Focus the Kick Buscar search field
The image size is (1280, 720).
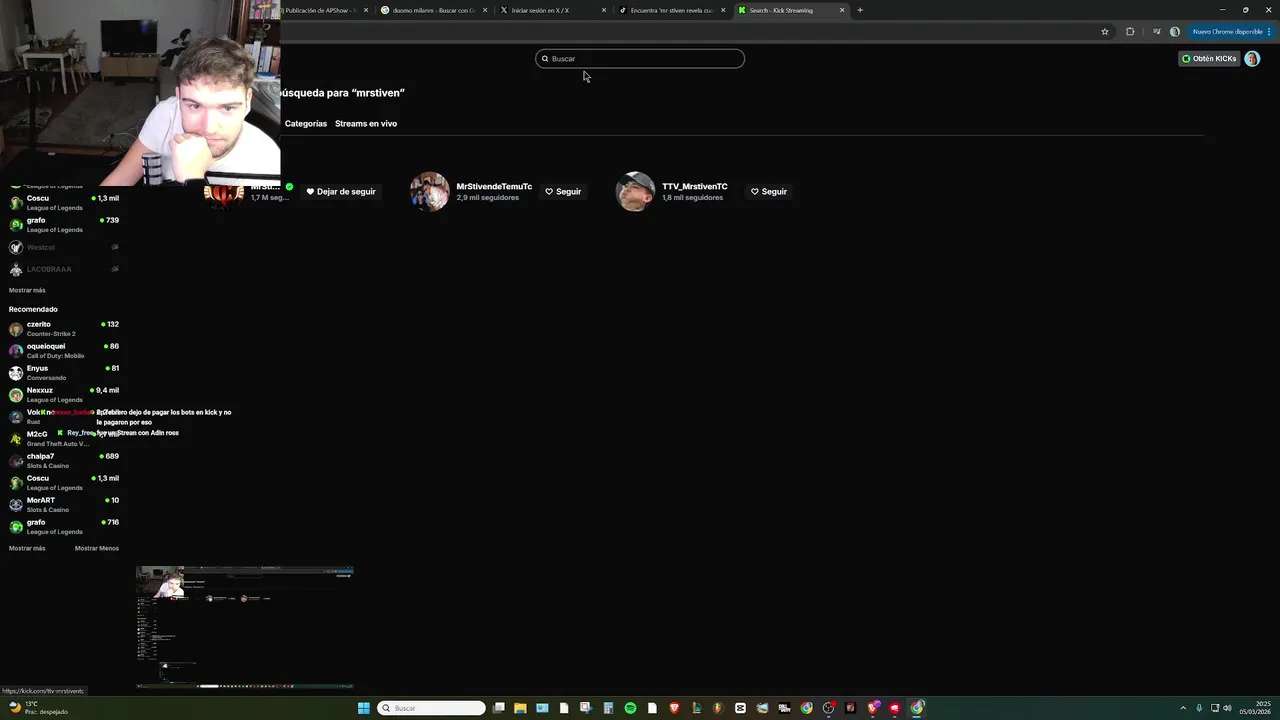pos(640,59)
